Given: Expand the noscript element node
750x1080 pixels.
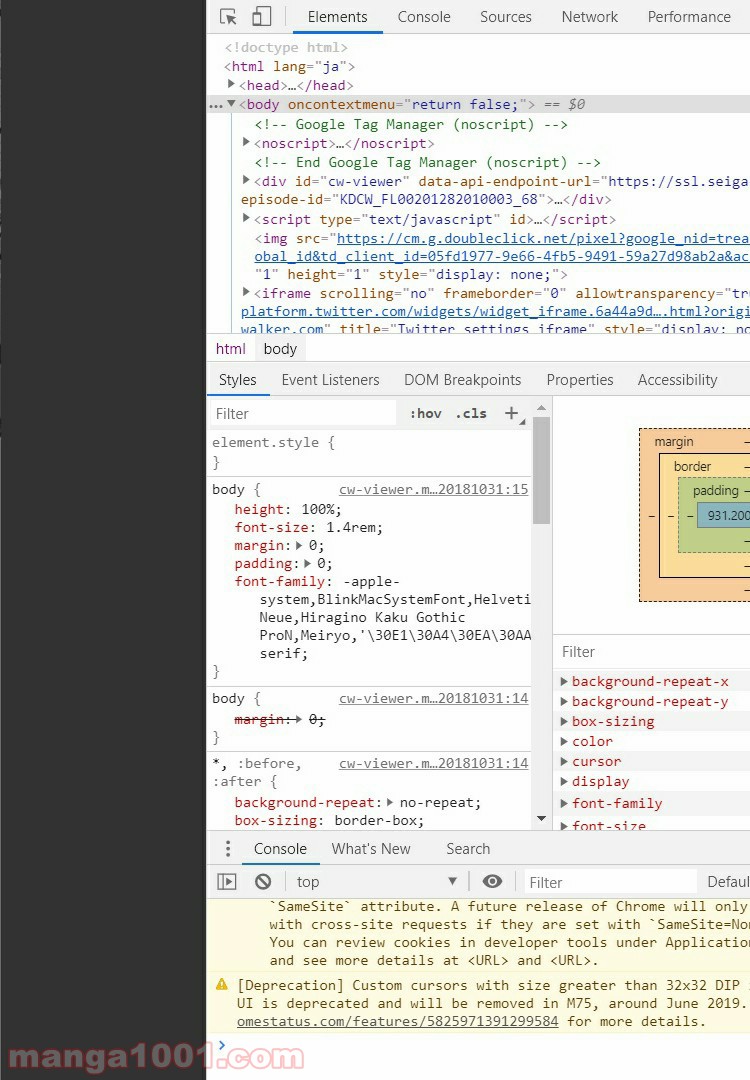Looking at the screenshot, I should (x=246, y=142).
